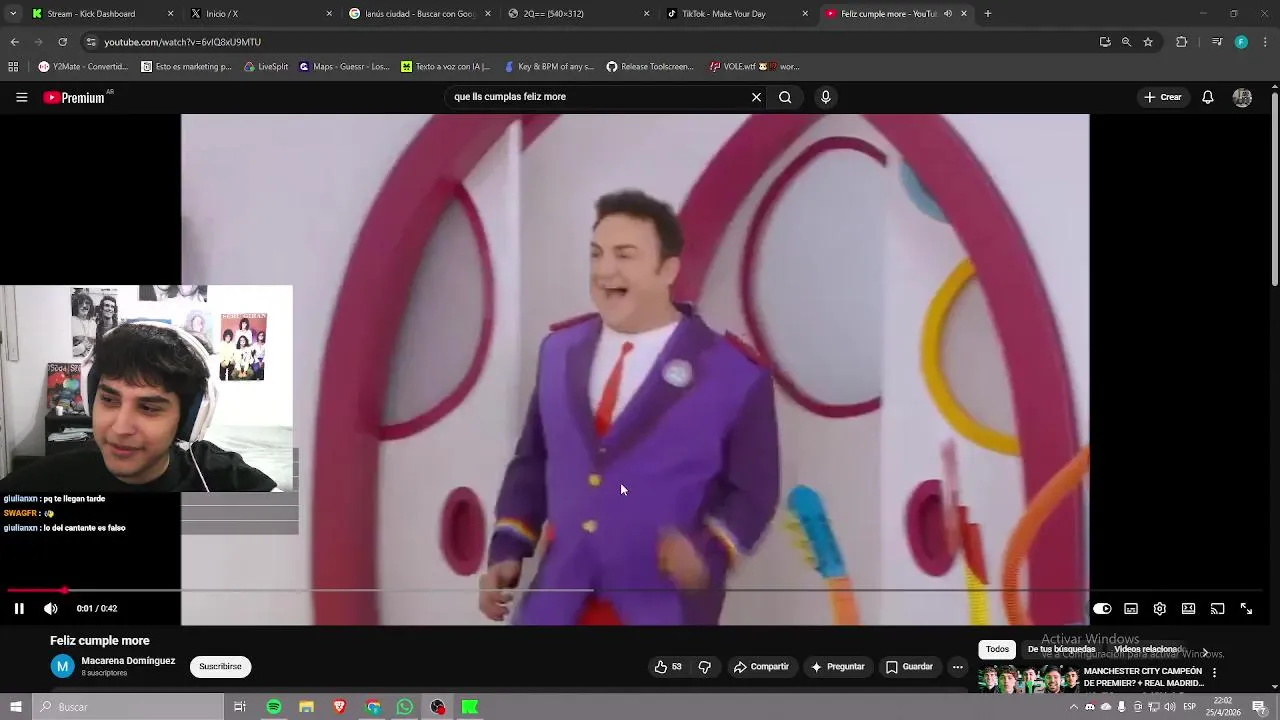The height and width of the screenshot is (720, 1280).
Task: Switch to the Stream - Kick Dashboard tab
Action: pyautogui.click(x=100, y=14)
